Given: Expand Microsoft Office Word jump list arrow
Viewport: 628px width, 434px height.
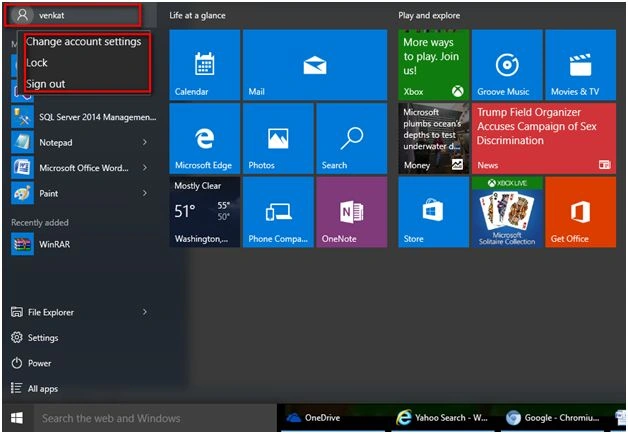Looking at the screenshot, I should (145, 167).
